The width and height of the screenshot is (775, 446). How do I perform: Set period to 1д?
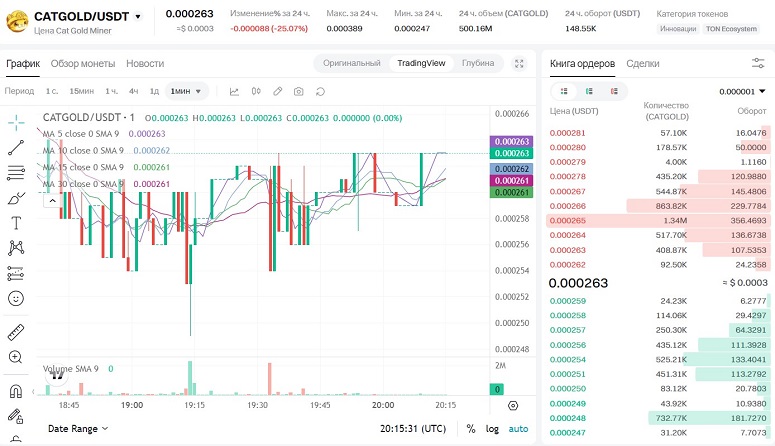[x=154, y=91]
